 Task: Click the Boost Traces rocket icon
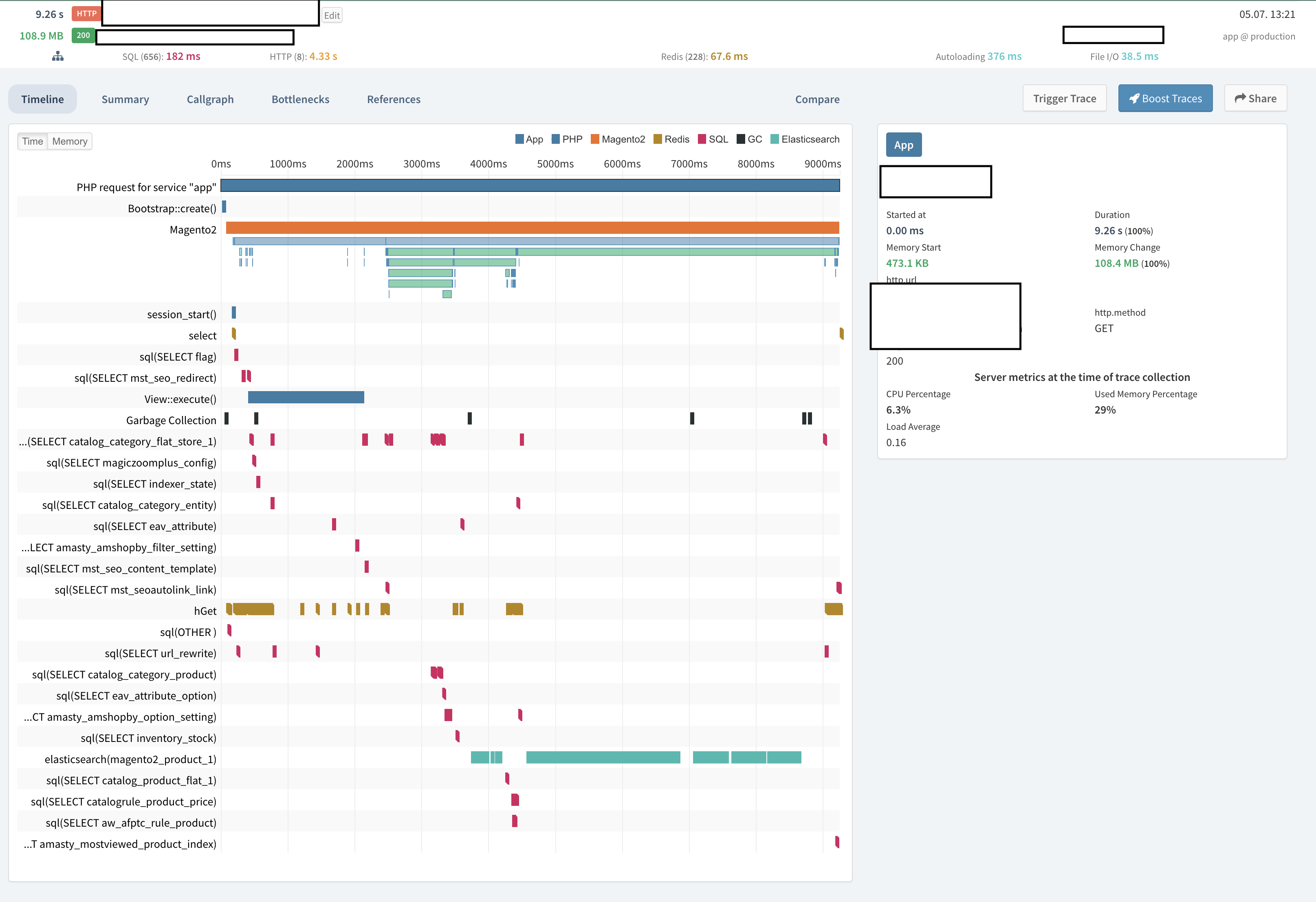click(x=1134, y=99)
